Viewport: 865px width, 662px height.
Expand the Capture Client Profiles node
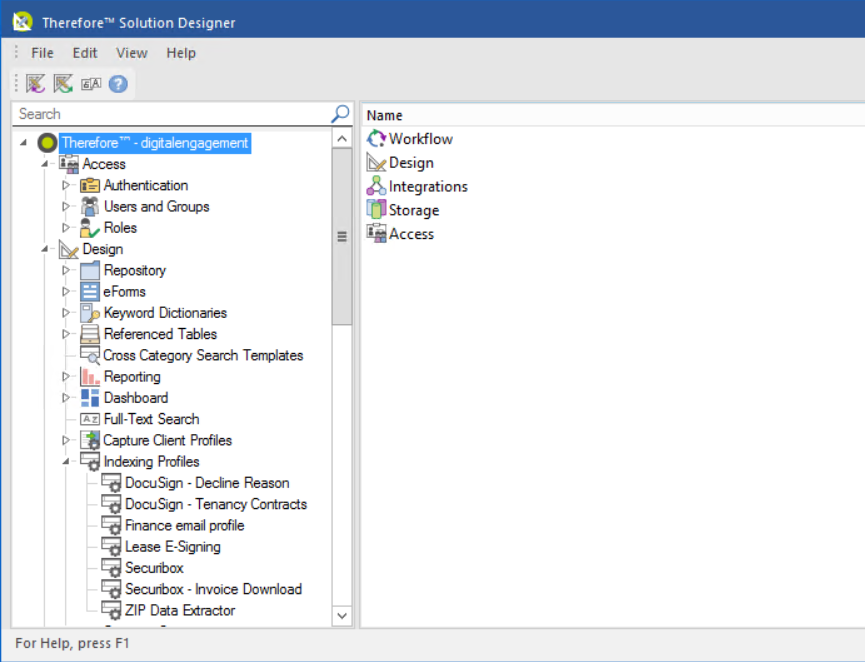(x=66, y=440)
